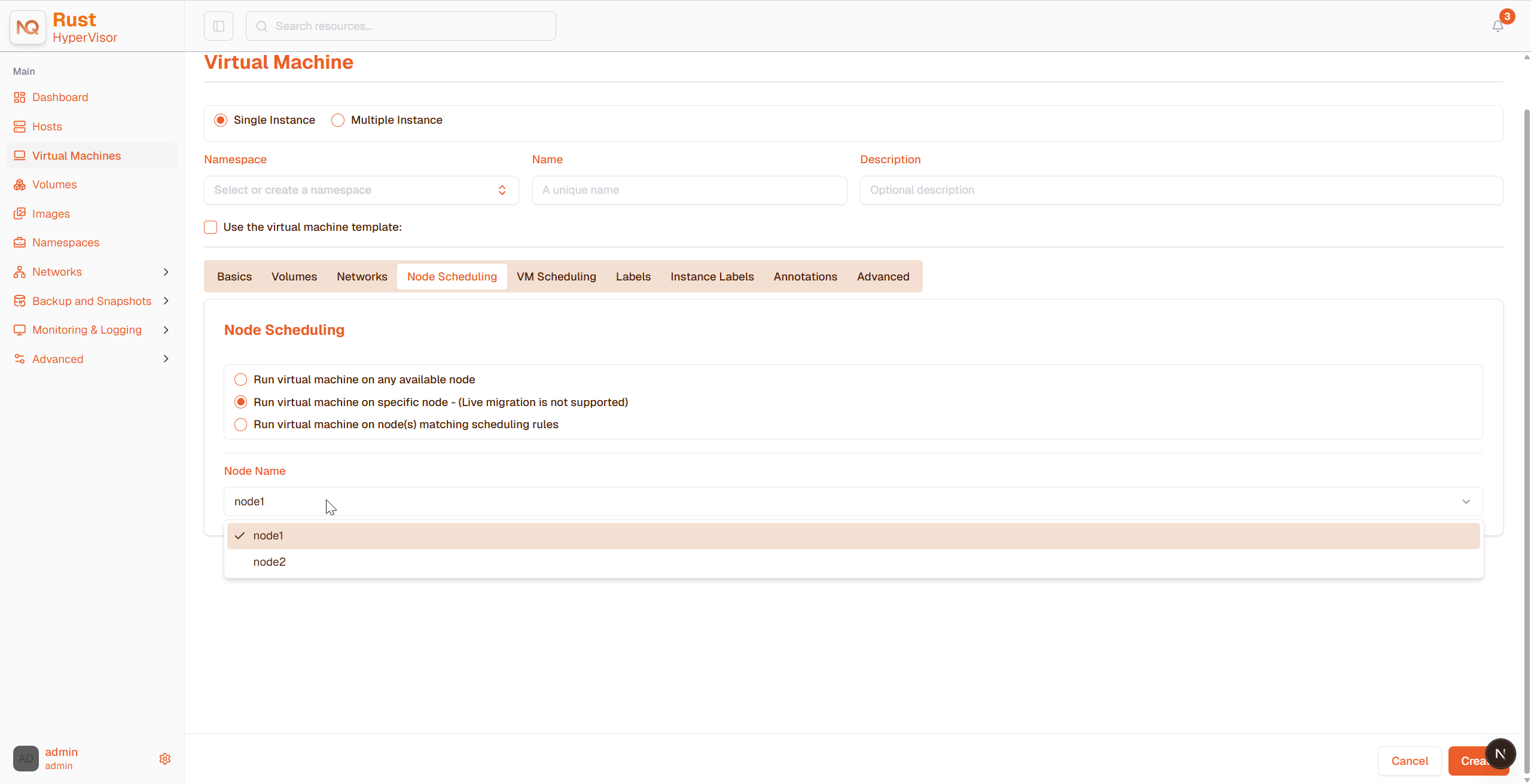This screenshot has height=784, width=1531.
Task: Select Multiple Instance radio button
Action: pos(338,120)
